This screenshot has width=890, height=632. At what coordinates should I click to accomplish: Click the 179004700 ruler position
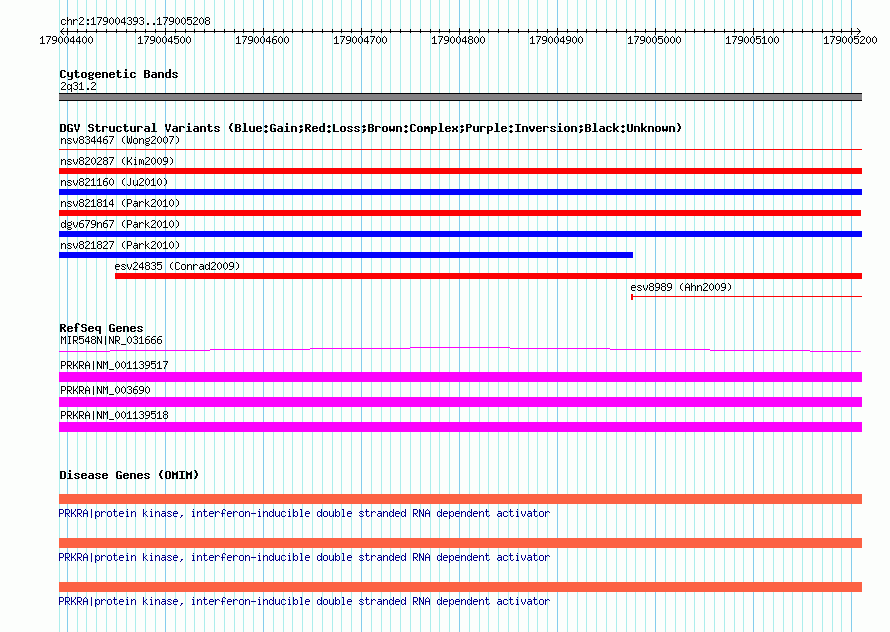(360, 40)
